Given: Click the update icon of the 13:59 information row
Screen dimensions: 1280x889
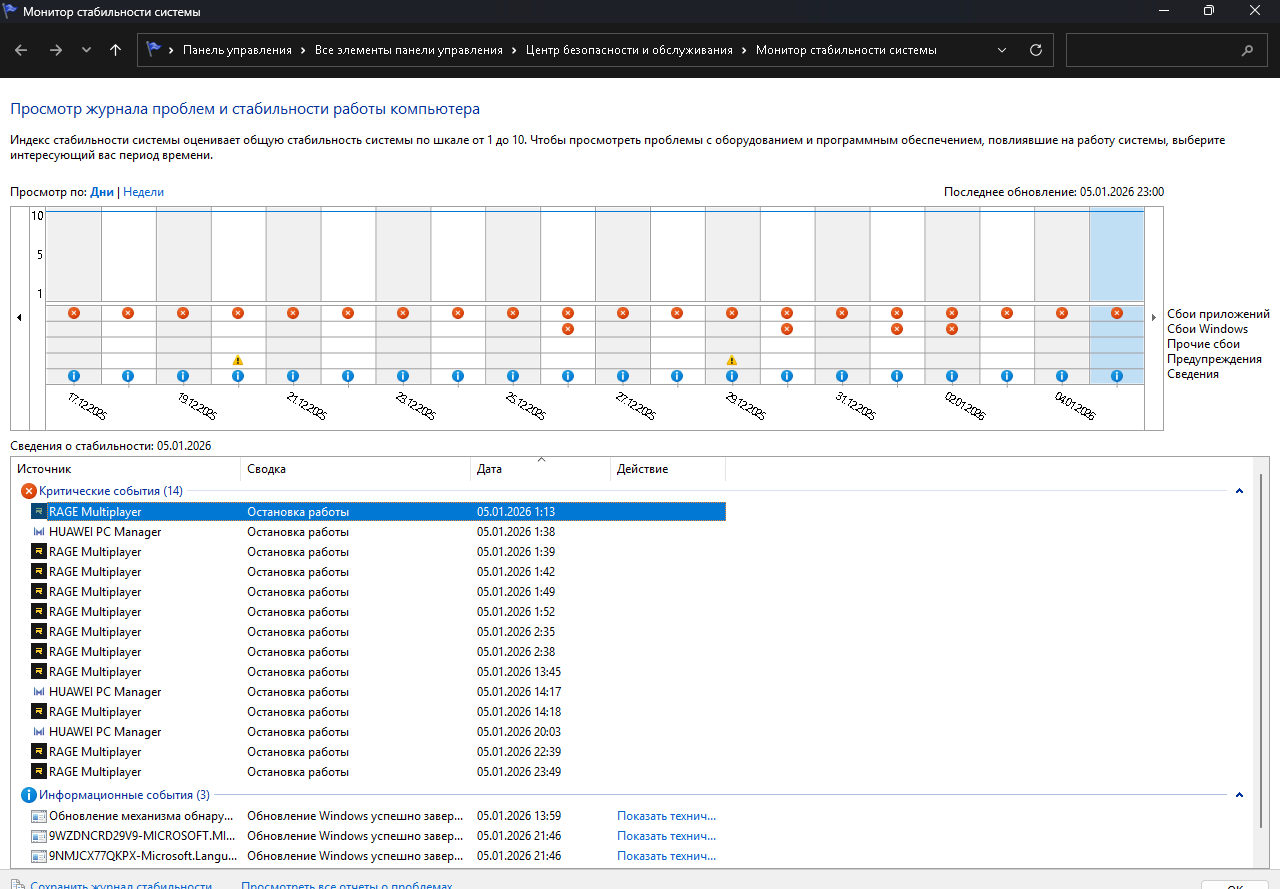Looking at the screenshot, I should 39,816.
